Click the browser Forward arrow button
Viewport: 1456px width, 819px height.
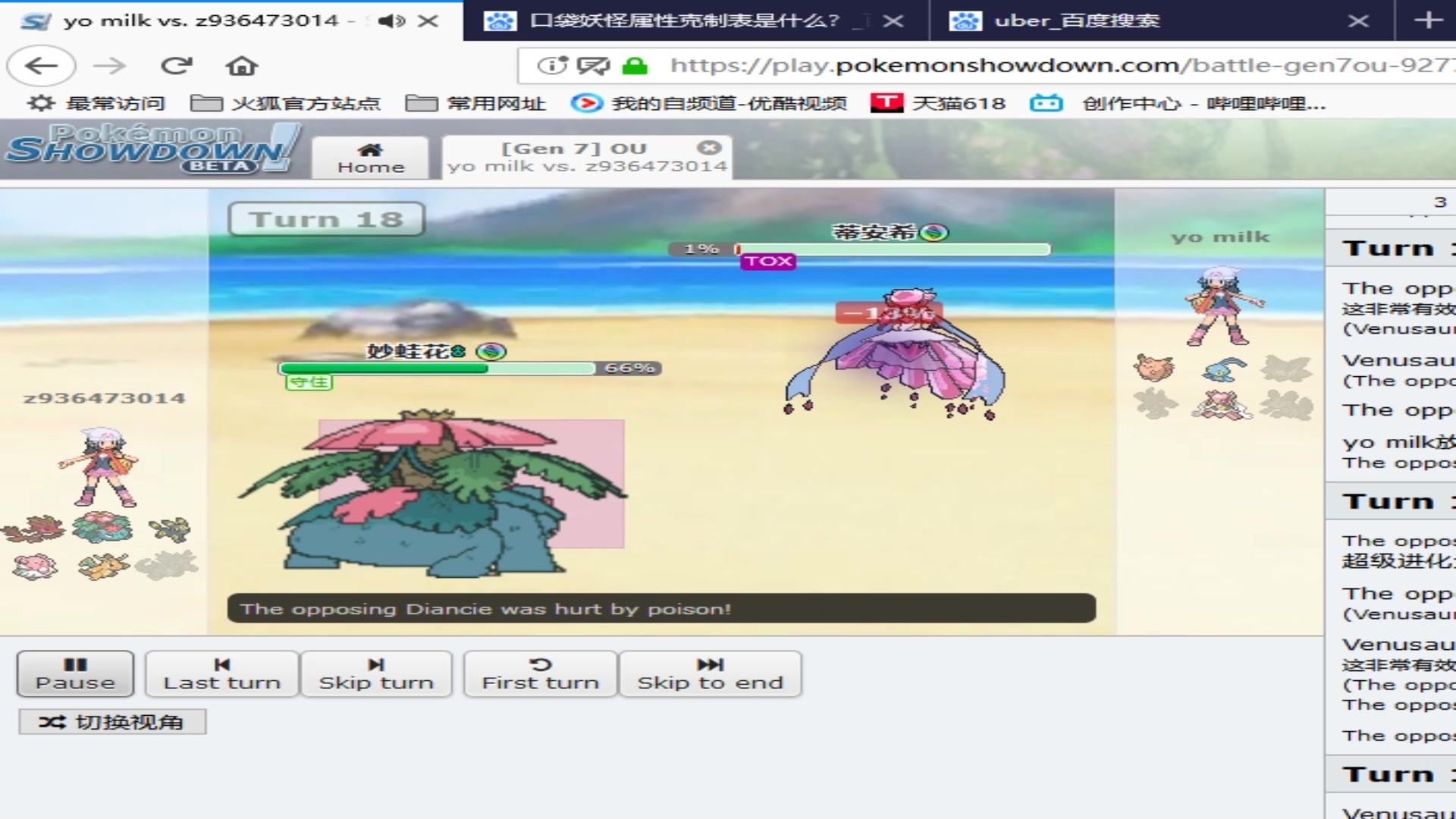click(109, 66)
